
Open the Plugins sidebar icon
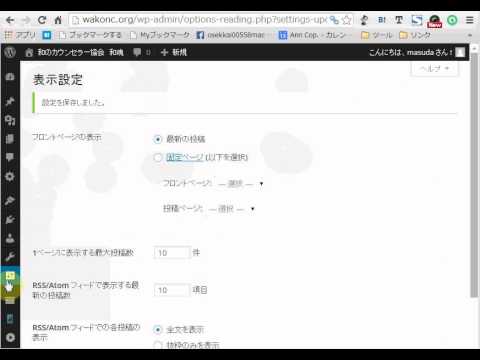tap(10, 219)
